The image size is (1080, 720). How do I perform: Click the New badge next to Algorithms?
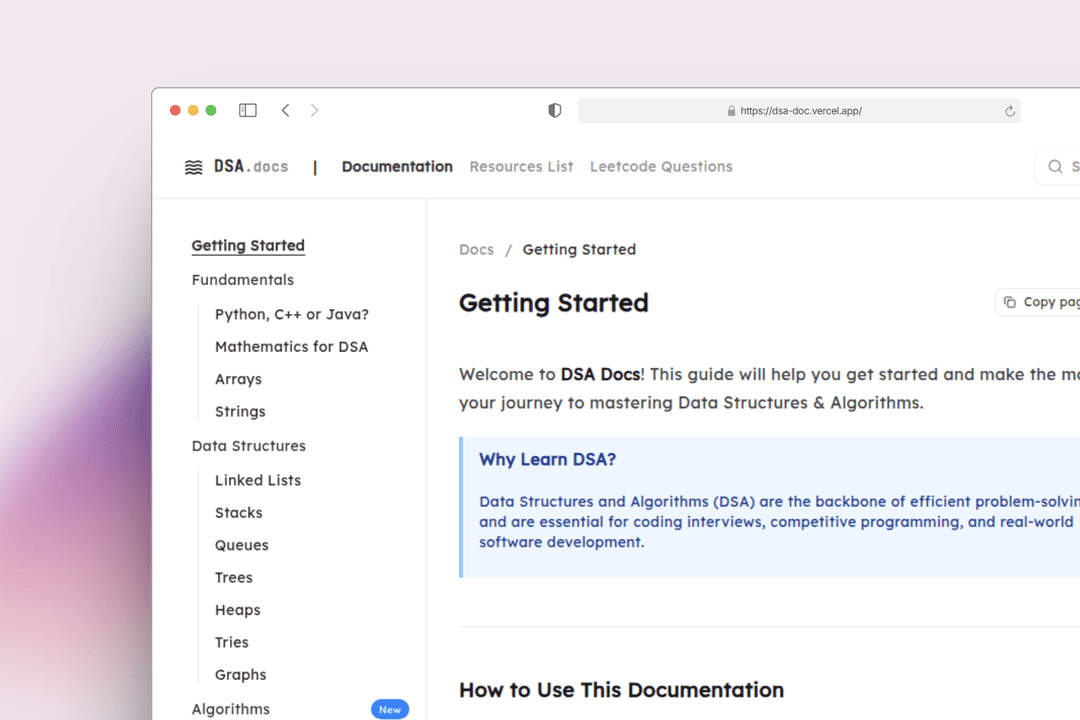390,709
